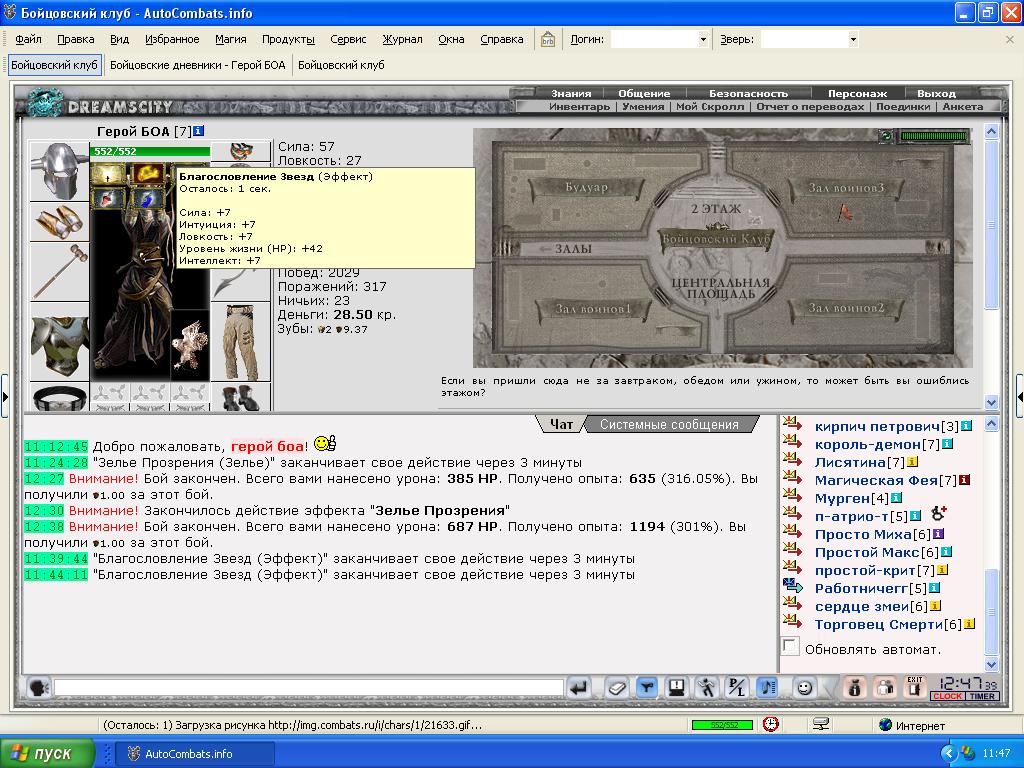Click the arrow icon left of Работничегг

(792, 587)
